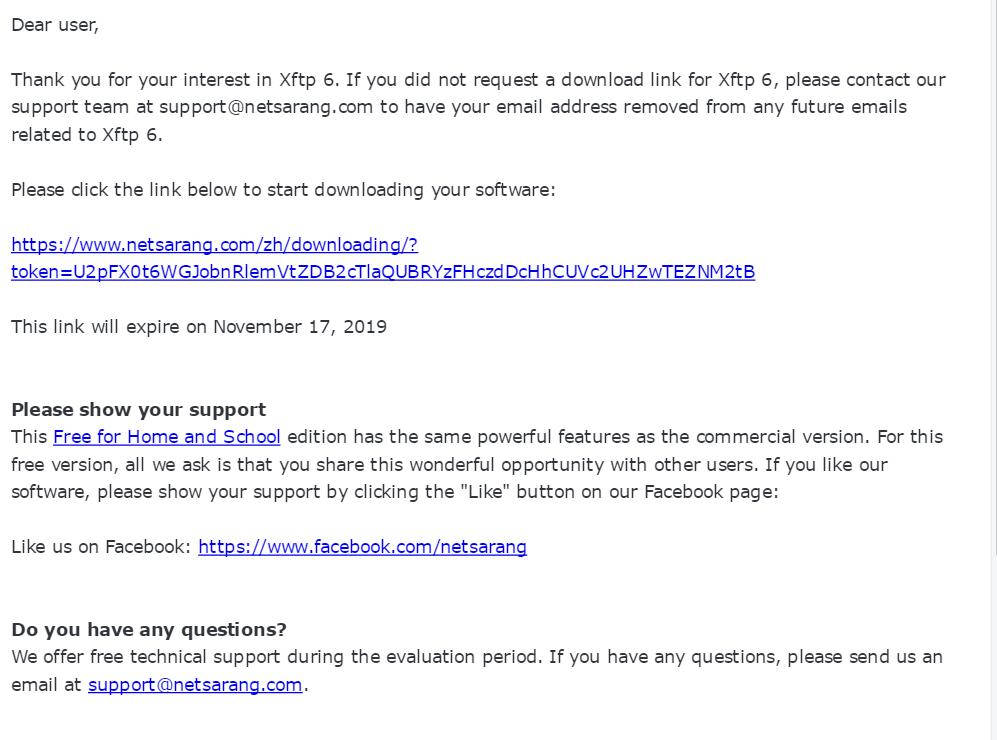The image size is (997, 740).
Task: Click the underlined support@netsarang.com link
Action: [195, 685]
